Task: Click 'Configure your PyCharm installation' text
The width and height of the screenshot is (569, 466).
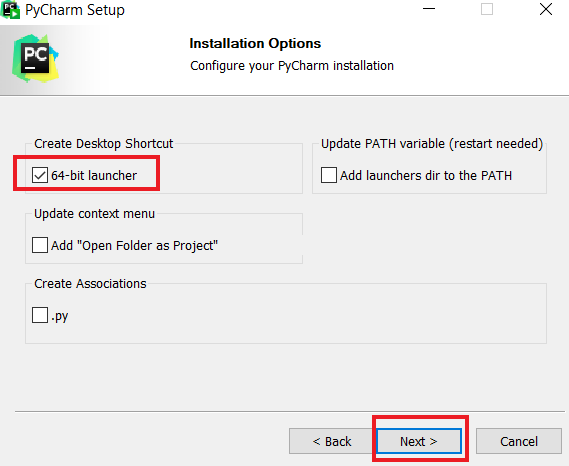Action: click(x=292, y=66)
